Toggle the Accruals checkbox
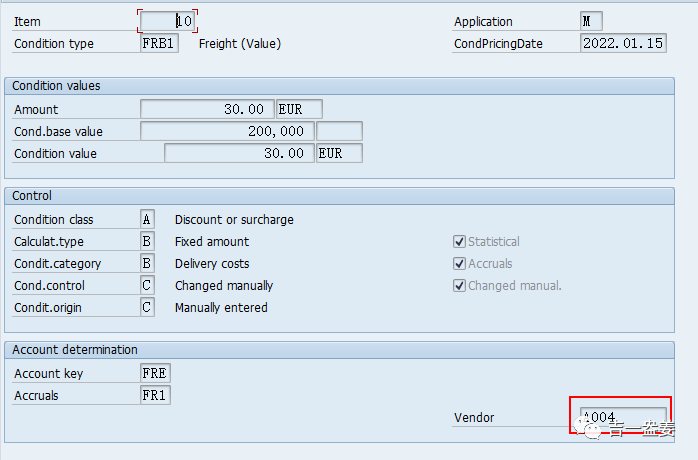This screenshot has height=460, width=698. pyautogui.click(x=459, y=264)
